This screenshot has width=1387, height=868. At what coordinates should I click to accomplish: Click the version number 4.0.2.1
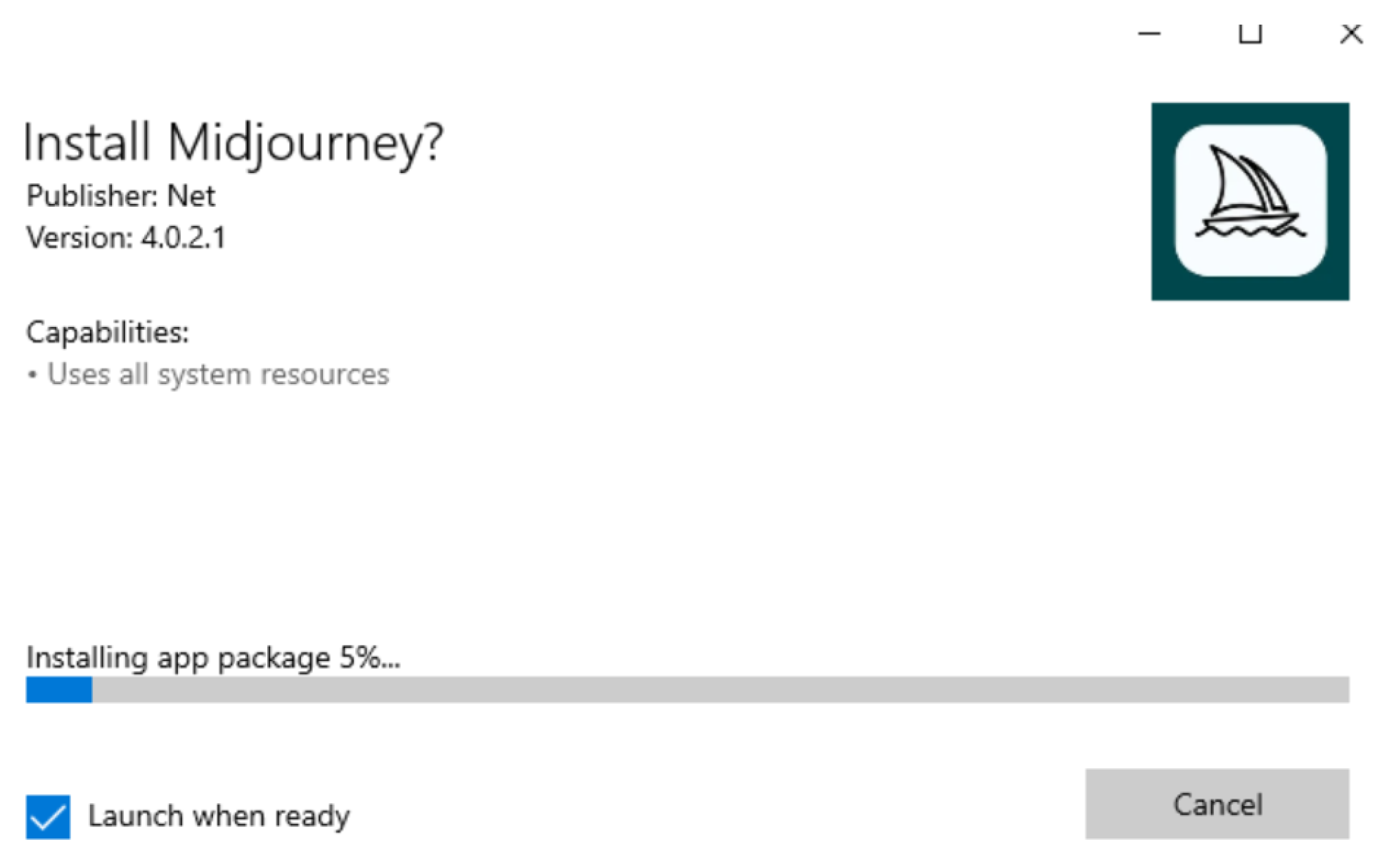(x=184, y=238)
